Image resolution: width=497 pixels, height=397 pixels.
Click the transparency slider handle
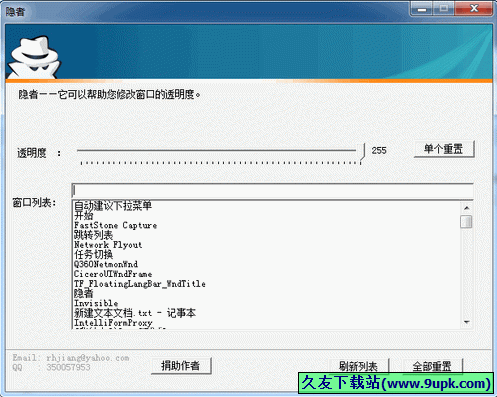[x=361, y=152]
